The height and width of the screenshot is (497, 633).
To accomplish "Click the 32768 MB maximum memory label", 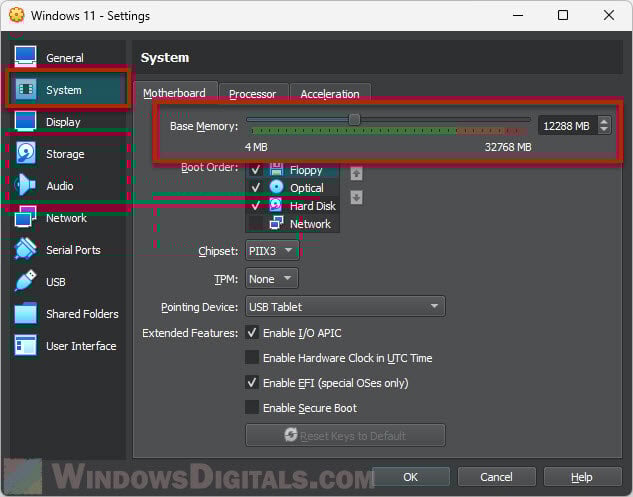I will coord(508,147).
